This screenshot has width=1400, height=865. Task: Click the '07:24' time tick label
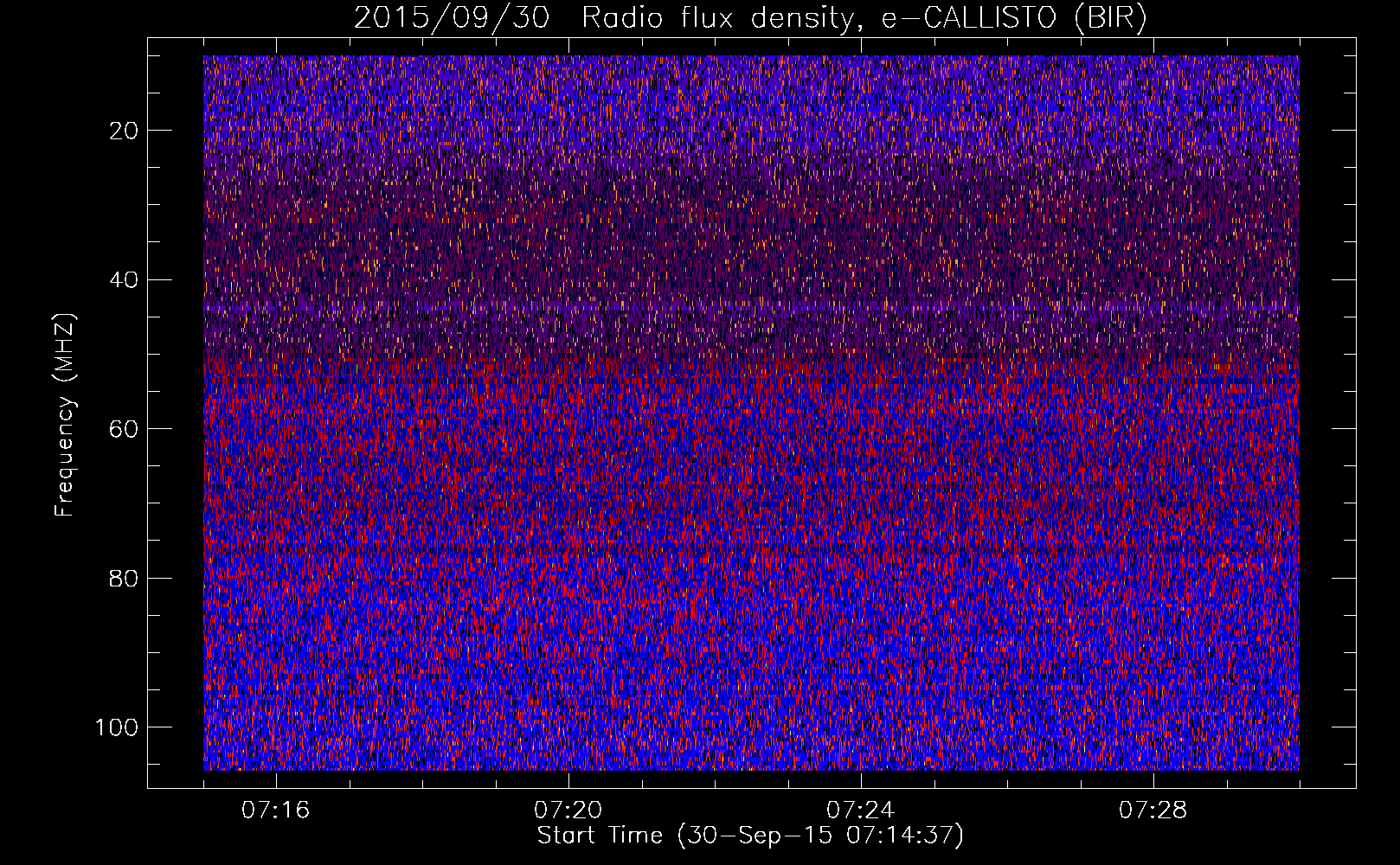860,811
